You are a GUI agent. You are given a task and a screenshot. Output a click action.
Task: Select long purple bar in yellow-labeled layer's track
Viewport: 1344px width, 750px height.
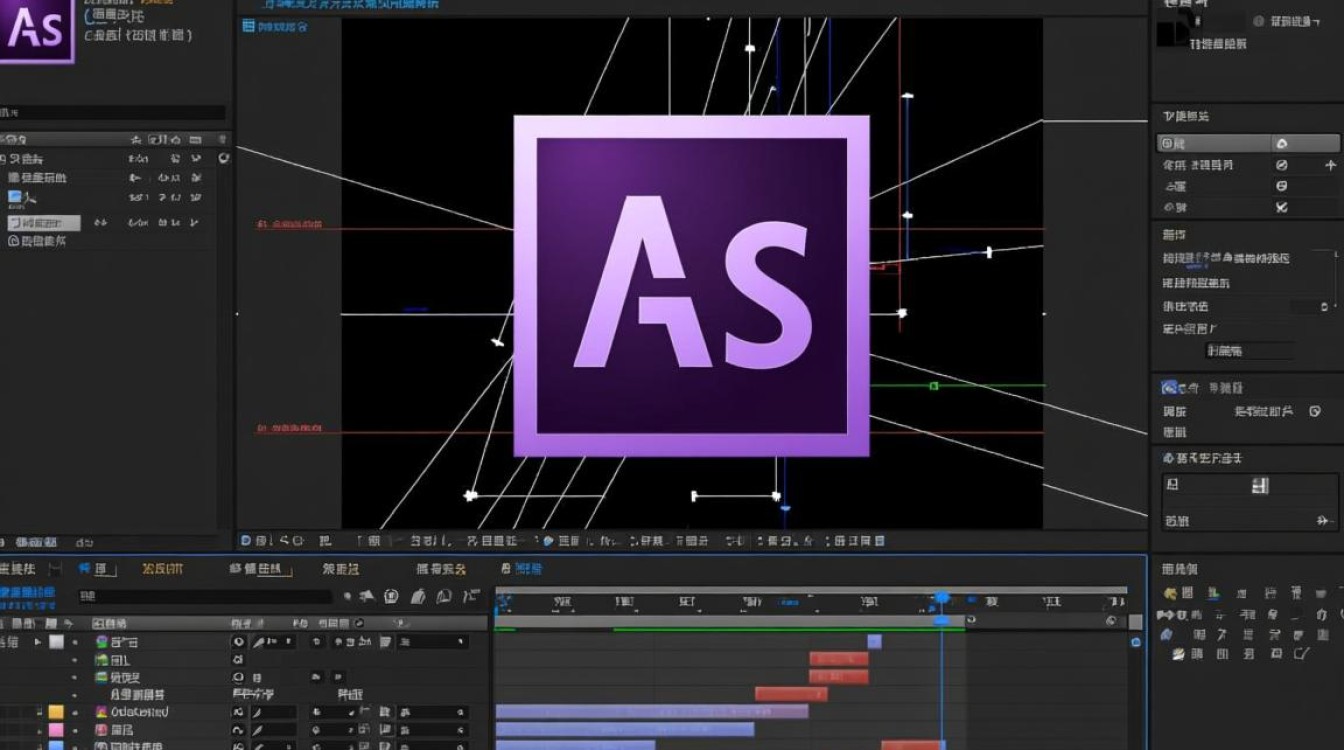tap(652, 712)
